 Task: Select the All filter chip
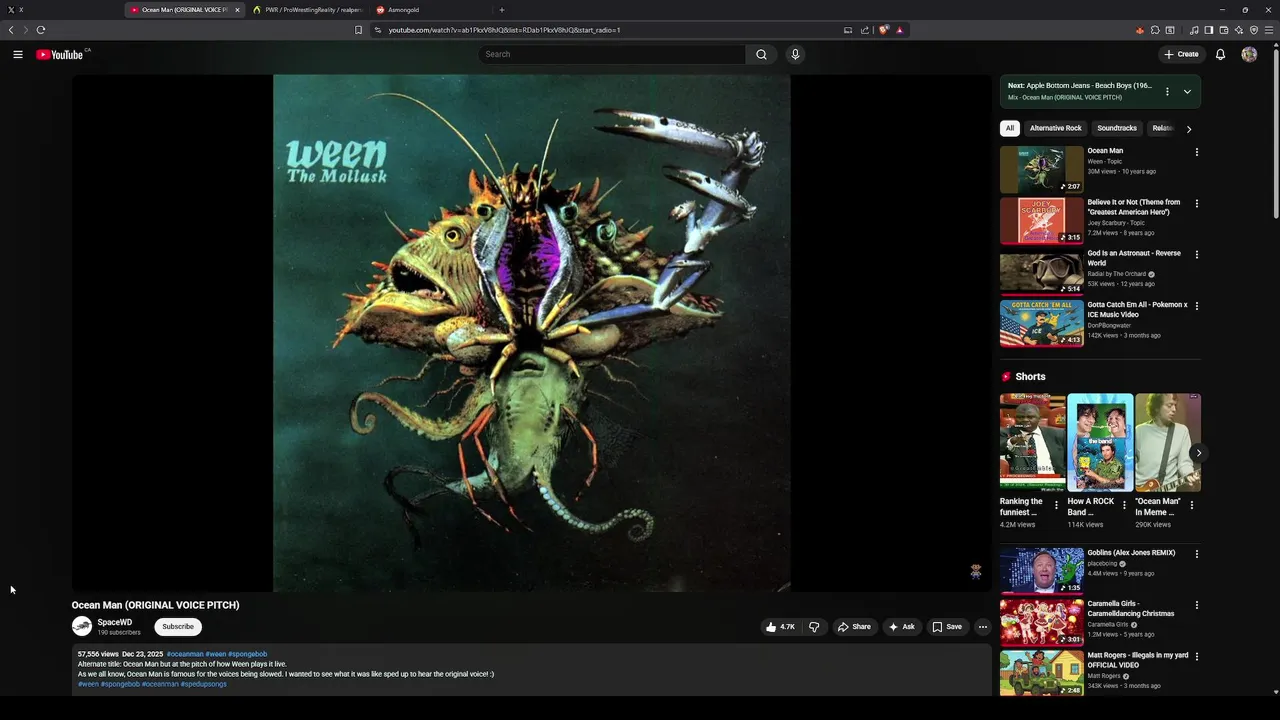coord(1010,128)
